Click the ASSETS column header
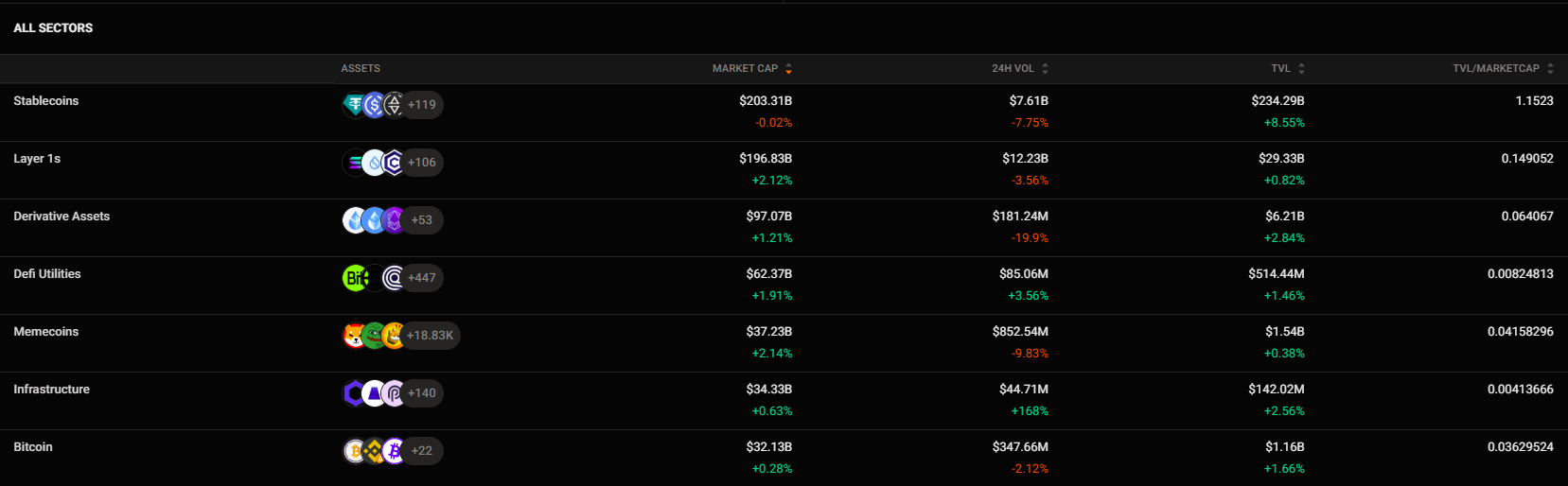Viewport: 1568px width, 486px height. click(x=361, y=69)
